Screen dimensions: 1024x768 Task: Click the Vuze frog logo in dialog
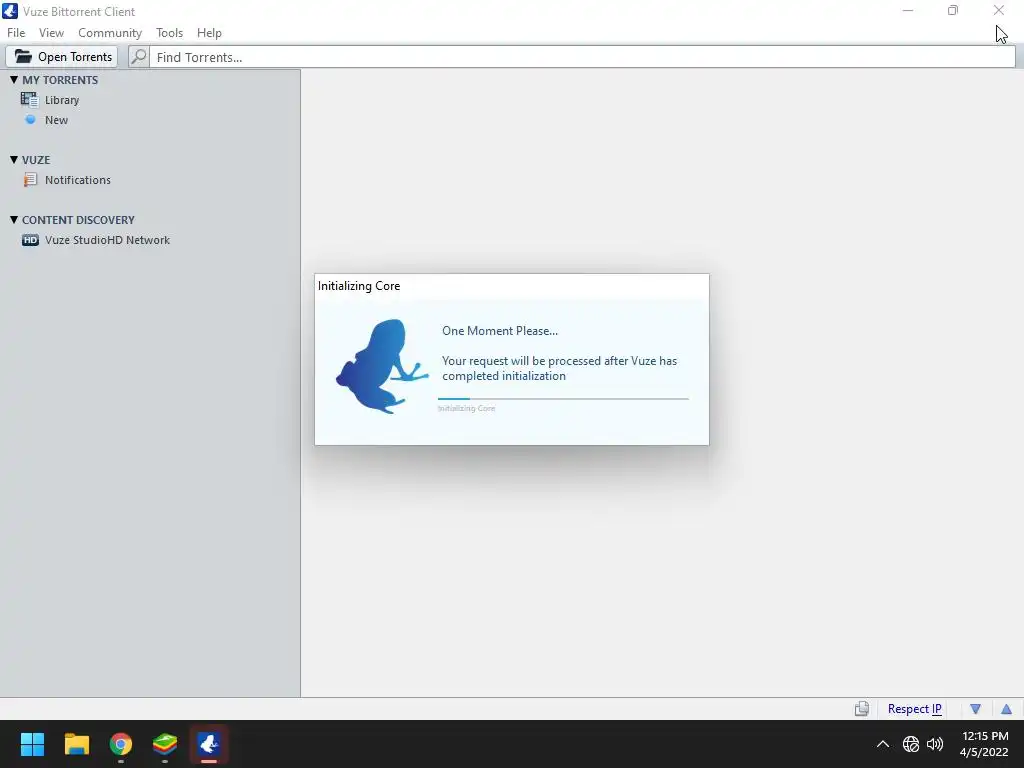[x=382, y=366]
